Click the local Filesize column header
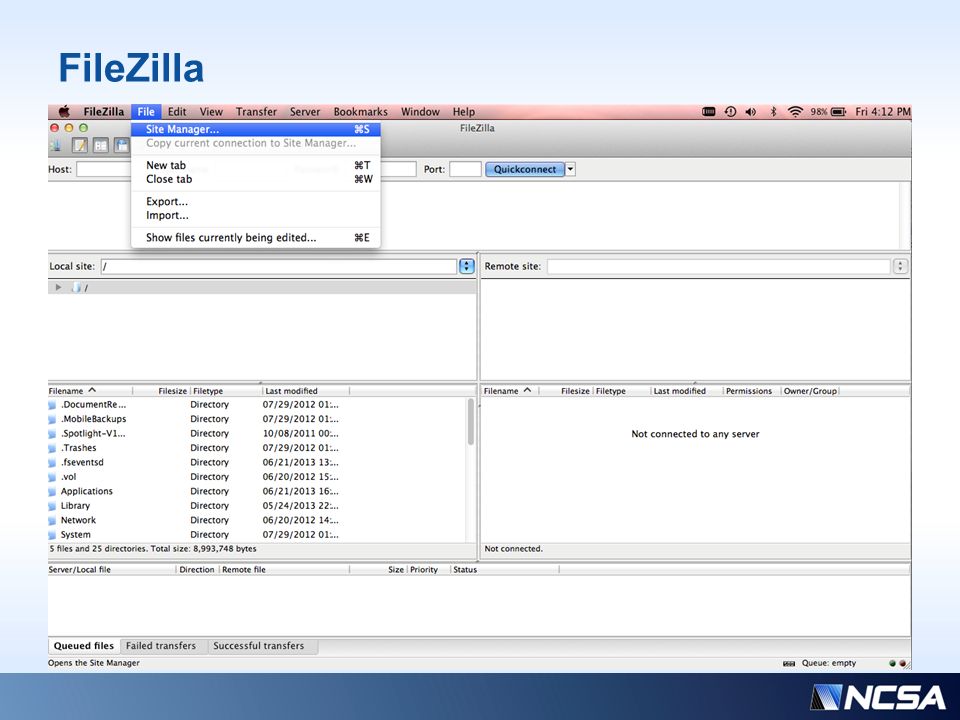 pyautogui.click(x=162, y=391)
